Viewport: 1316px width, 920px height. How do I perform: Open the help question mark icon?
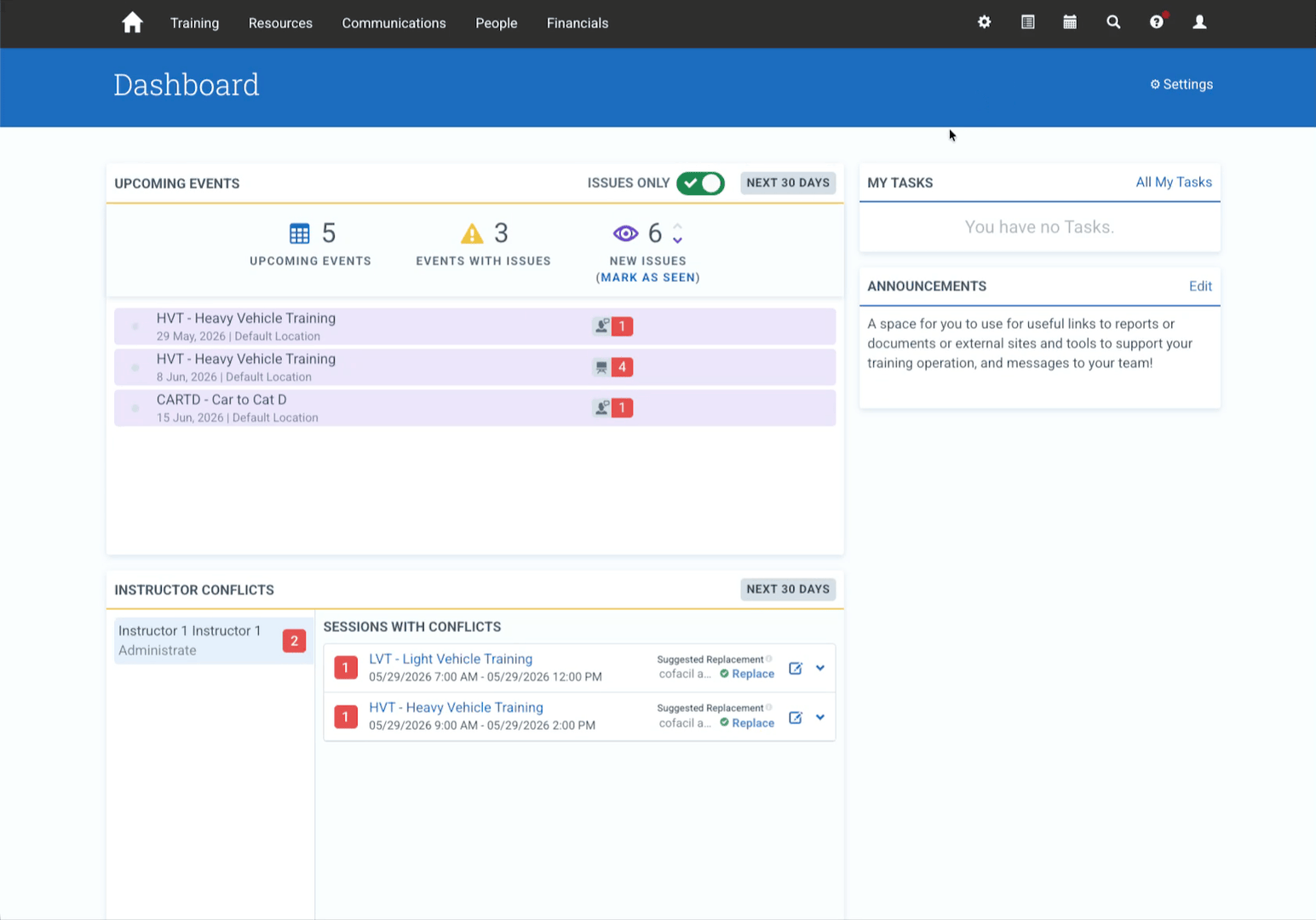[x=1157, y=22]
